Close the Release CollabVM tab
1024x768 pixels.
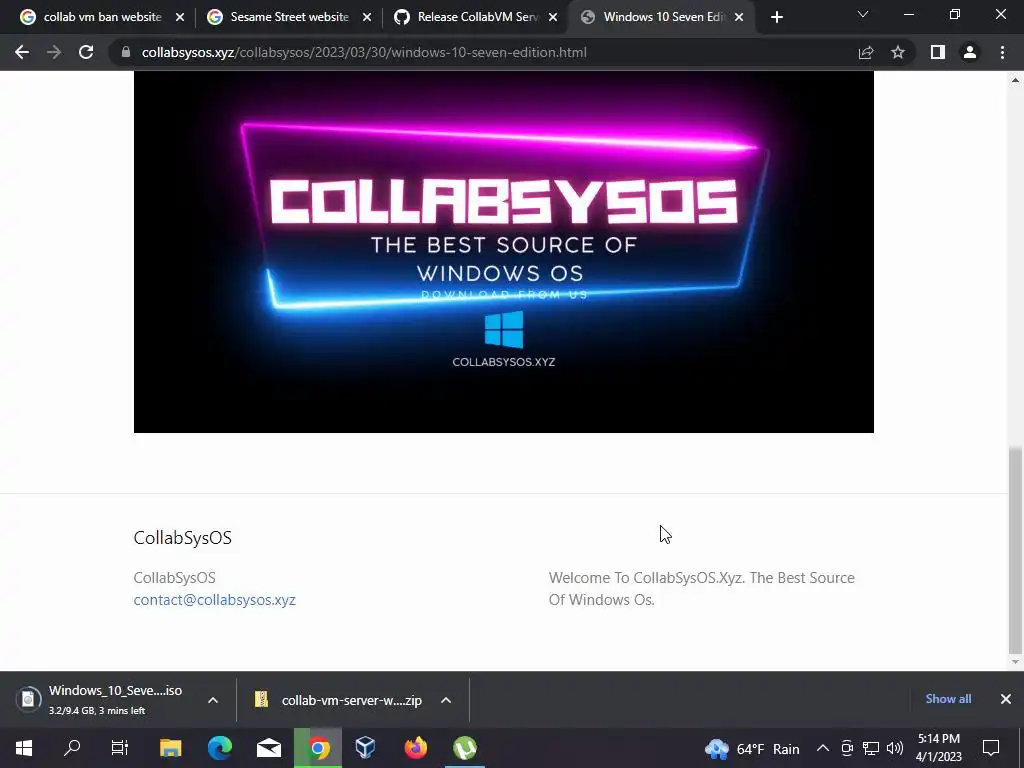coord(553,17)
